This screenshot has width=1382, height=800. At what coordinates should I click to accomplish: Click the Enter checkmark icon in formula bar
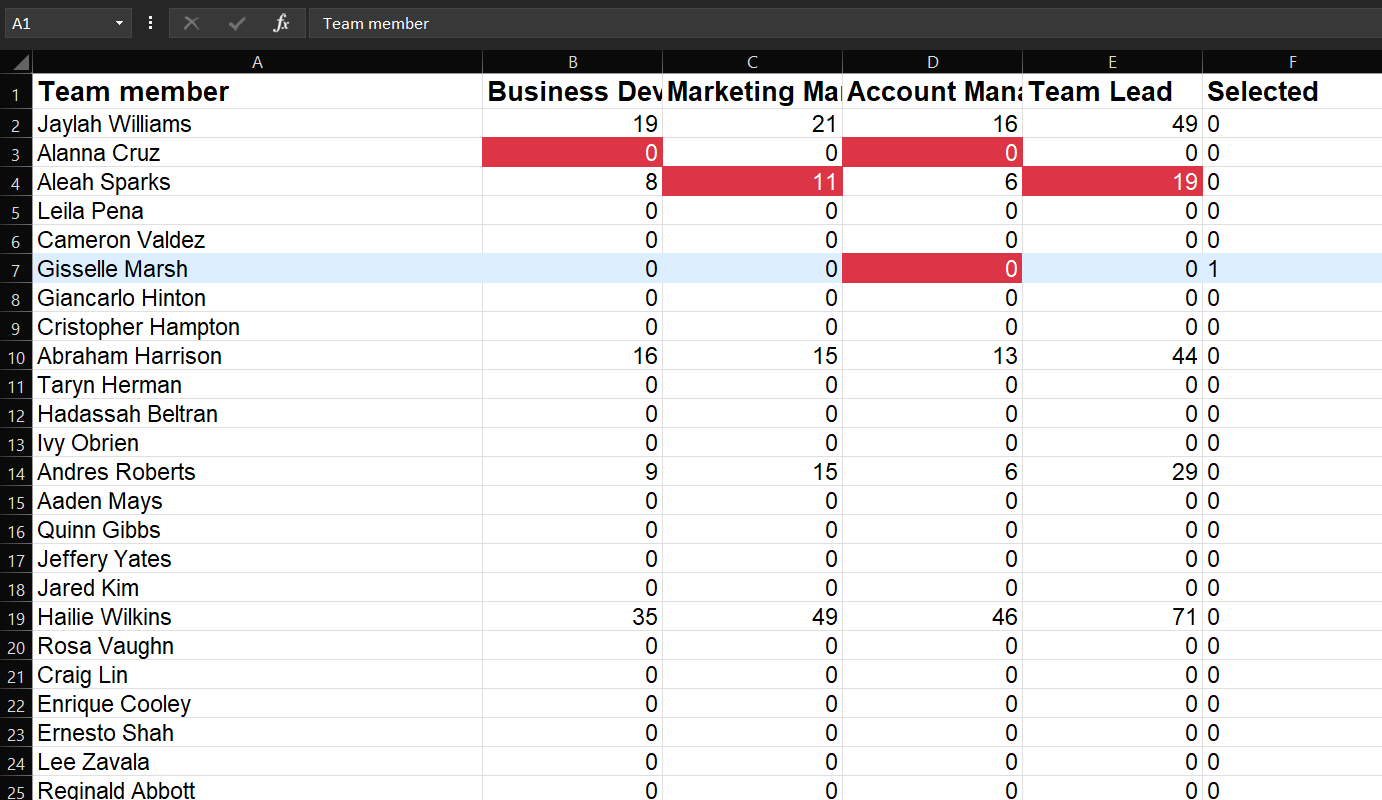click(x=237, y=23)
